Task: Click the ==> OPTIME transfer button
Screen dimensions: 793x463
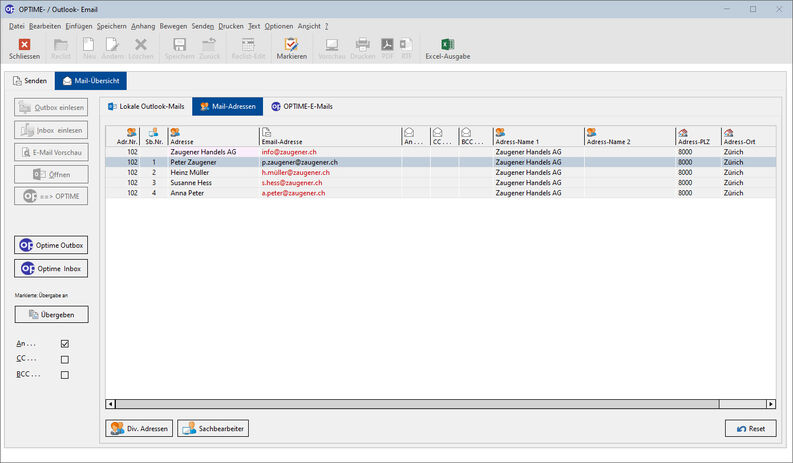Action: click(51, 196)
